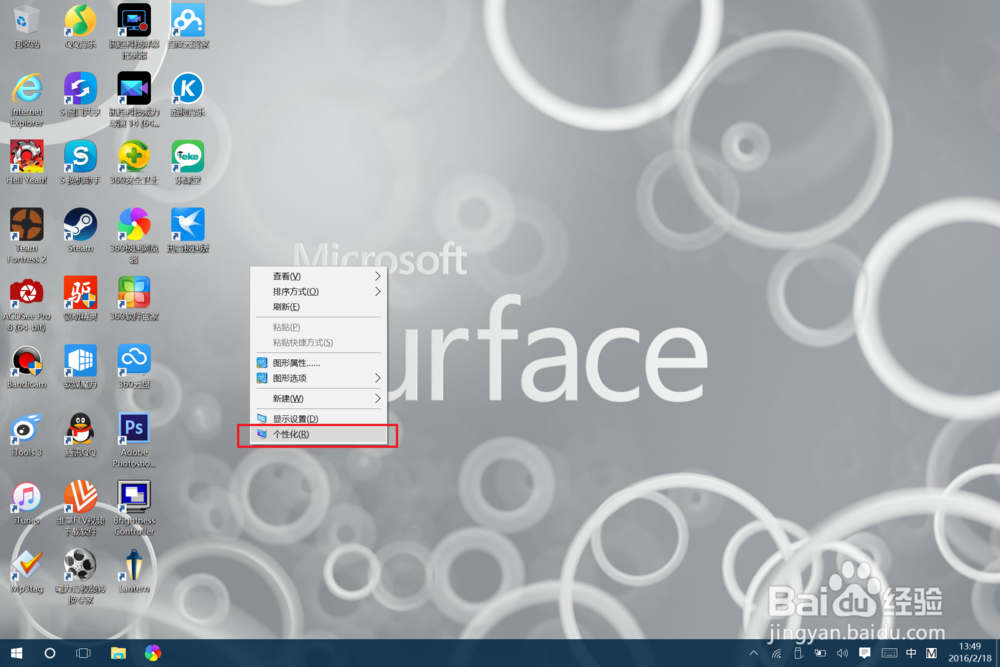The width and height of the screenshot is (1000, 667).
Task: Click the M input method indicator
Action: pos(932,653)
